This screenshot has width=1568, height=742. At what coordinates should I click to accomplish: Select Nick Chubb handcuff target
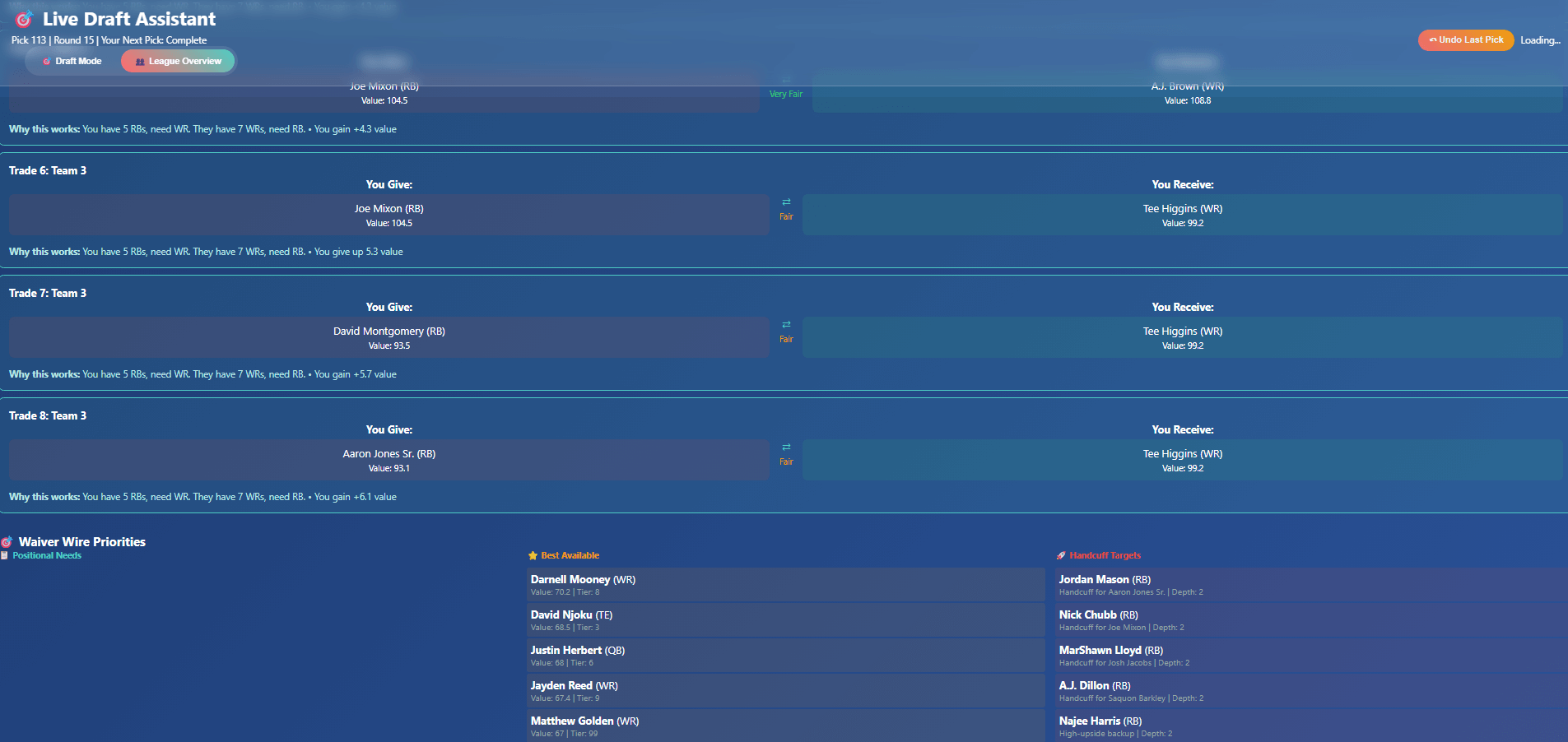click(x=1311, y=620)
